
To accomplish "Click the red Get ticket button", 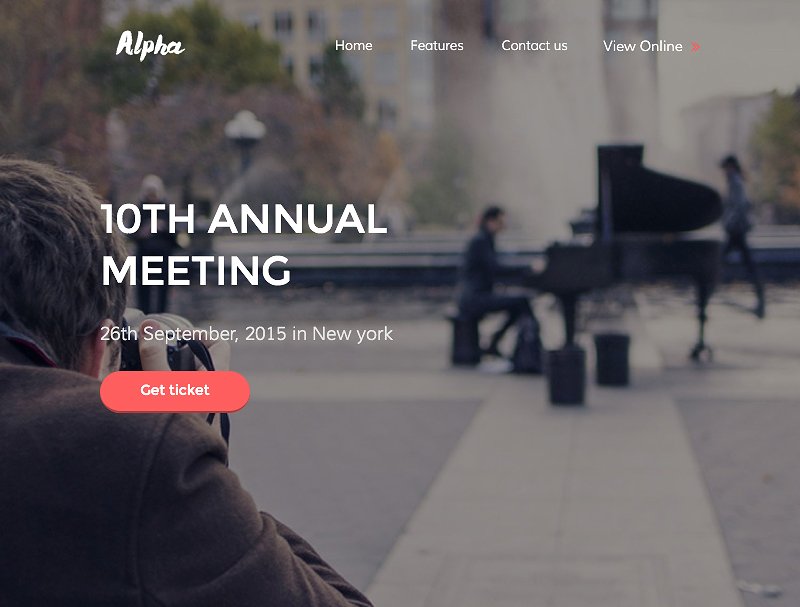I will (175, 391).
